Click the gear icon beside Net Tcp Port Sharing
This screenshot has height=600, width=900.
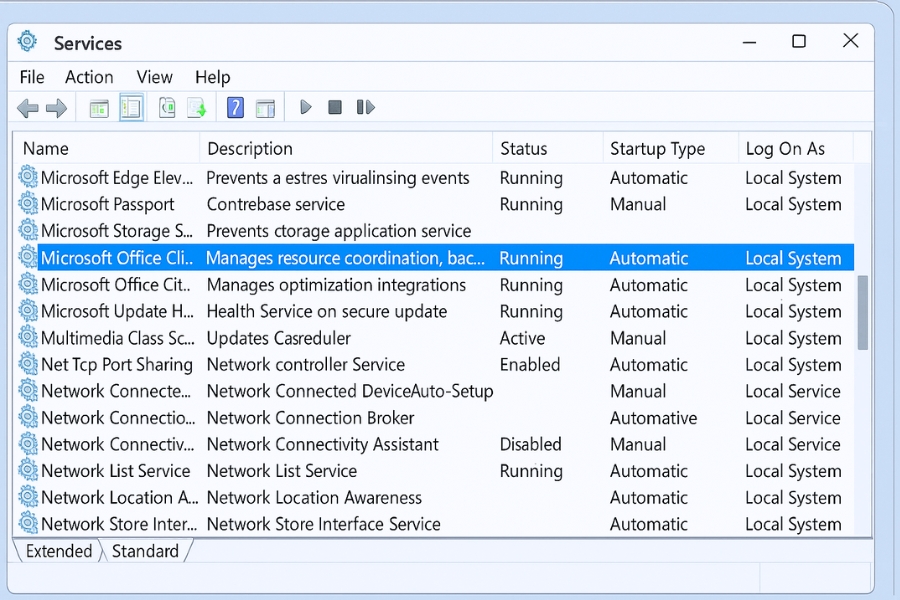(x=28, y=365)
